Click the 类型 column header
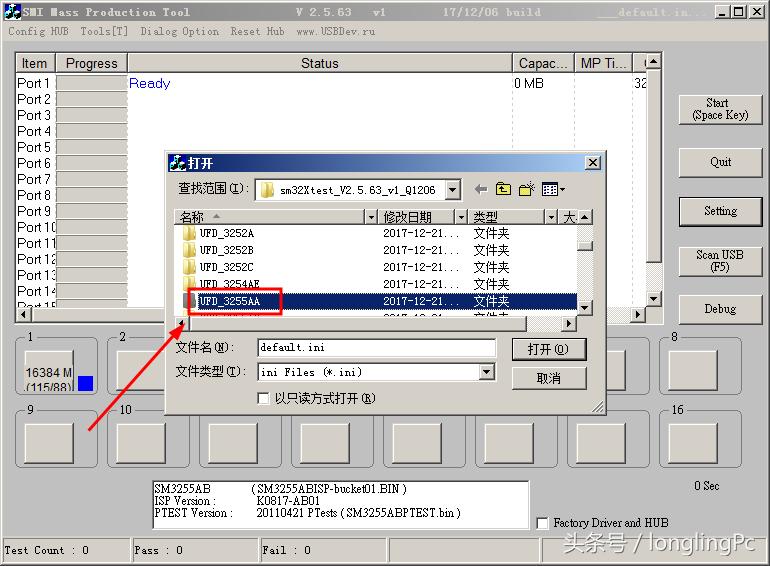The width and height of the screenshot is (770, 566). coord(506,217)
